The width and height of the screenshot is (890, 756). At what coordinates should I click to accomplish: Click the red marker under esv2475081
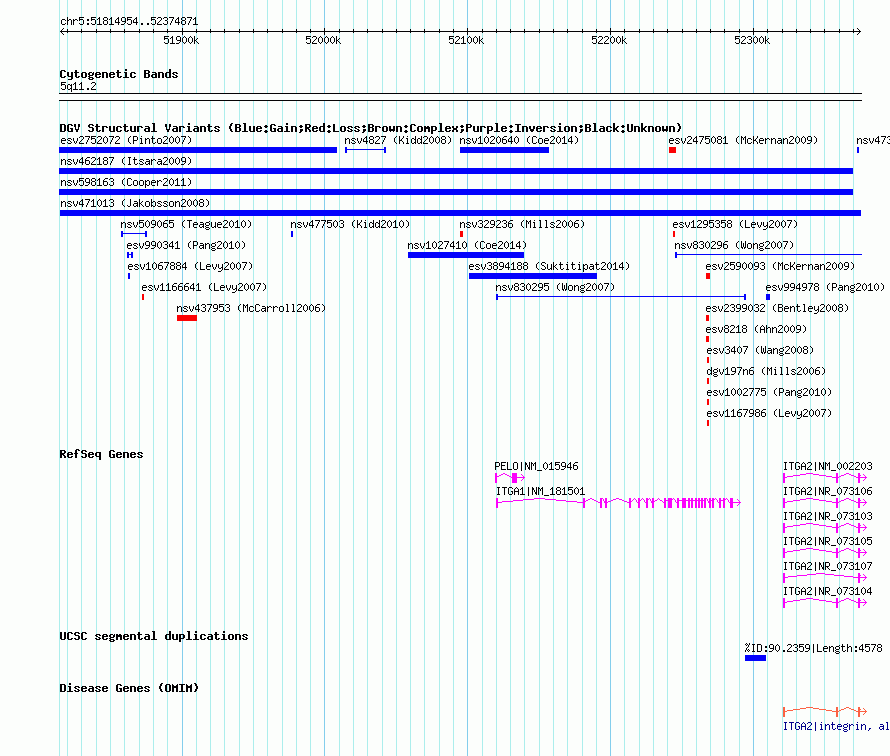tap(673, 150)
